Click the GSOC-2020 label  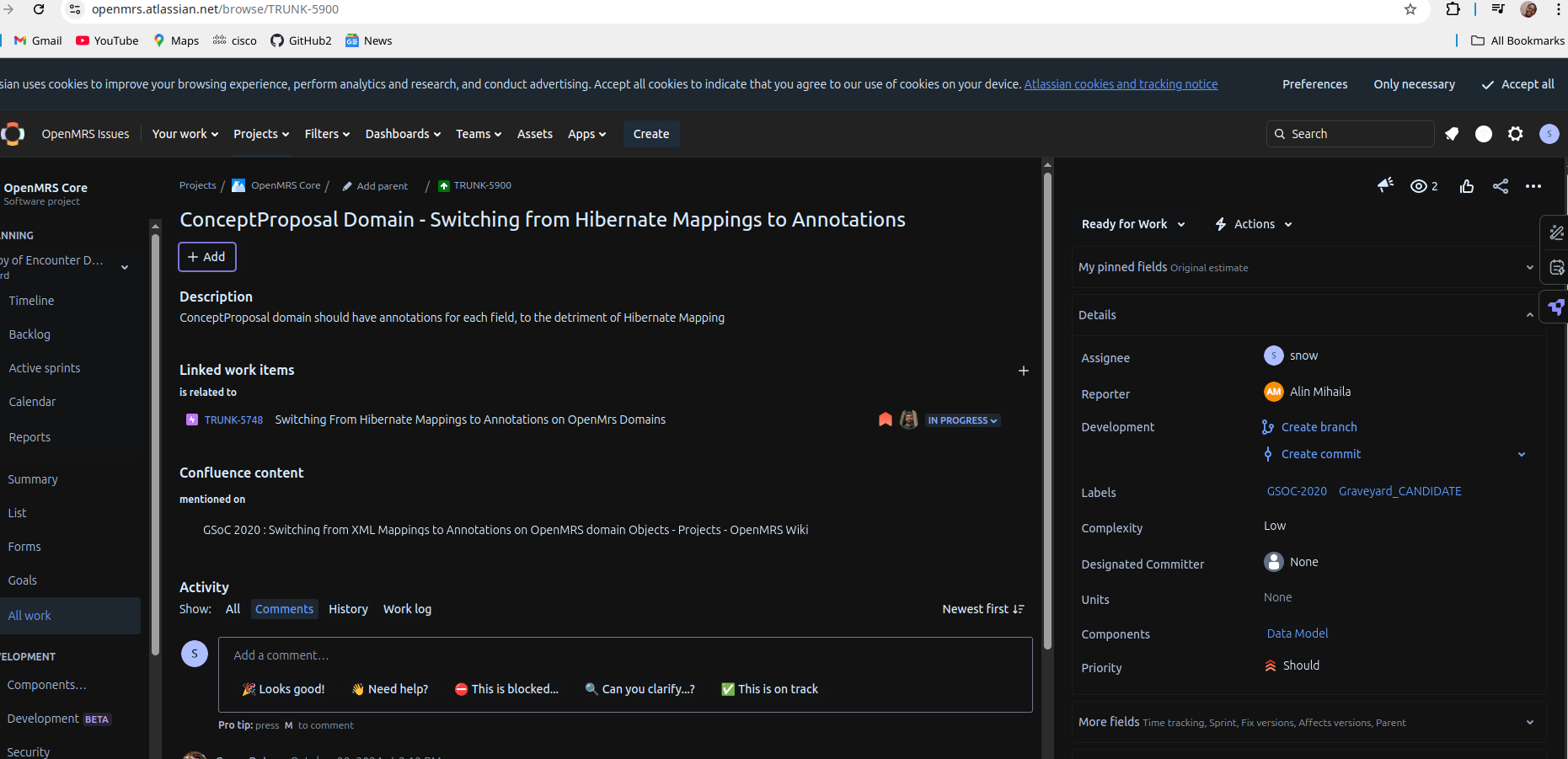(x=1297, y=491)
